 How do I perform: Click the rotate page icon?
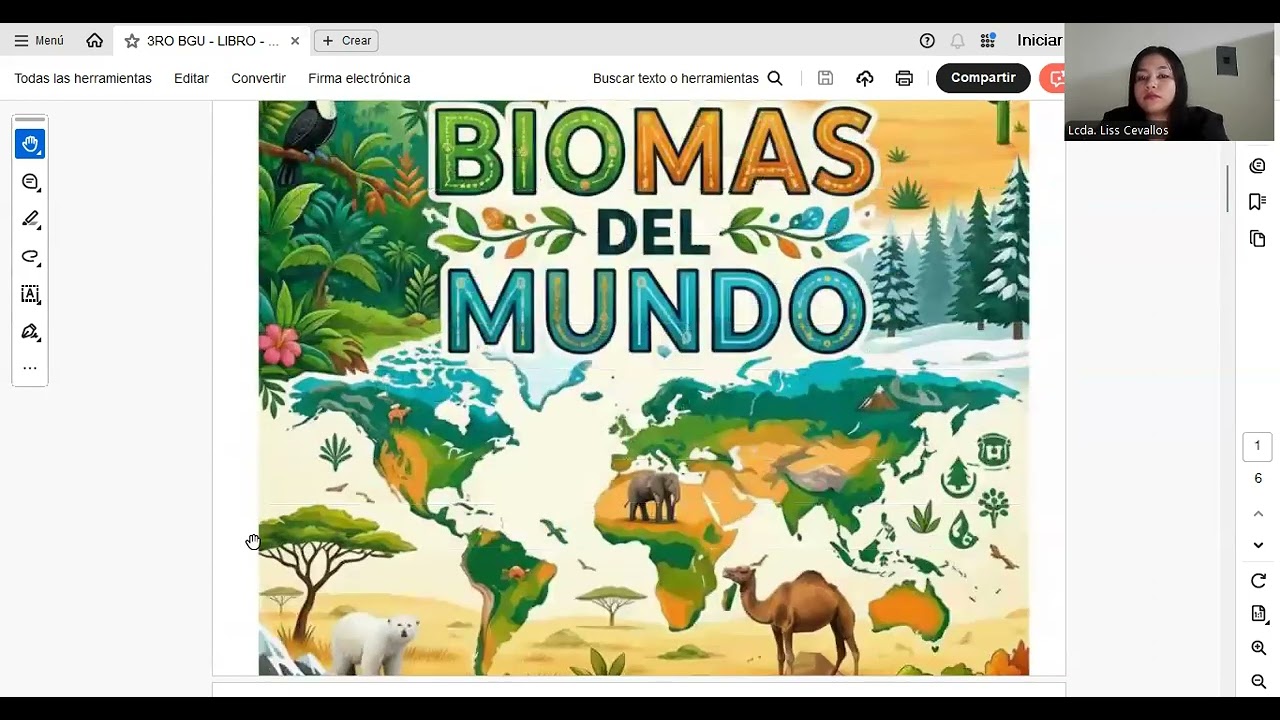coord(1258,581)
